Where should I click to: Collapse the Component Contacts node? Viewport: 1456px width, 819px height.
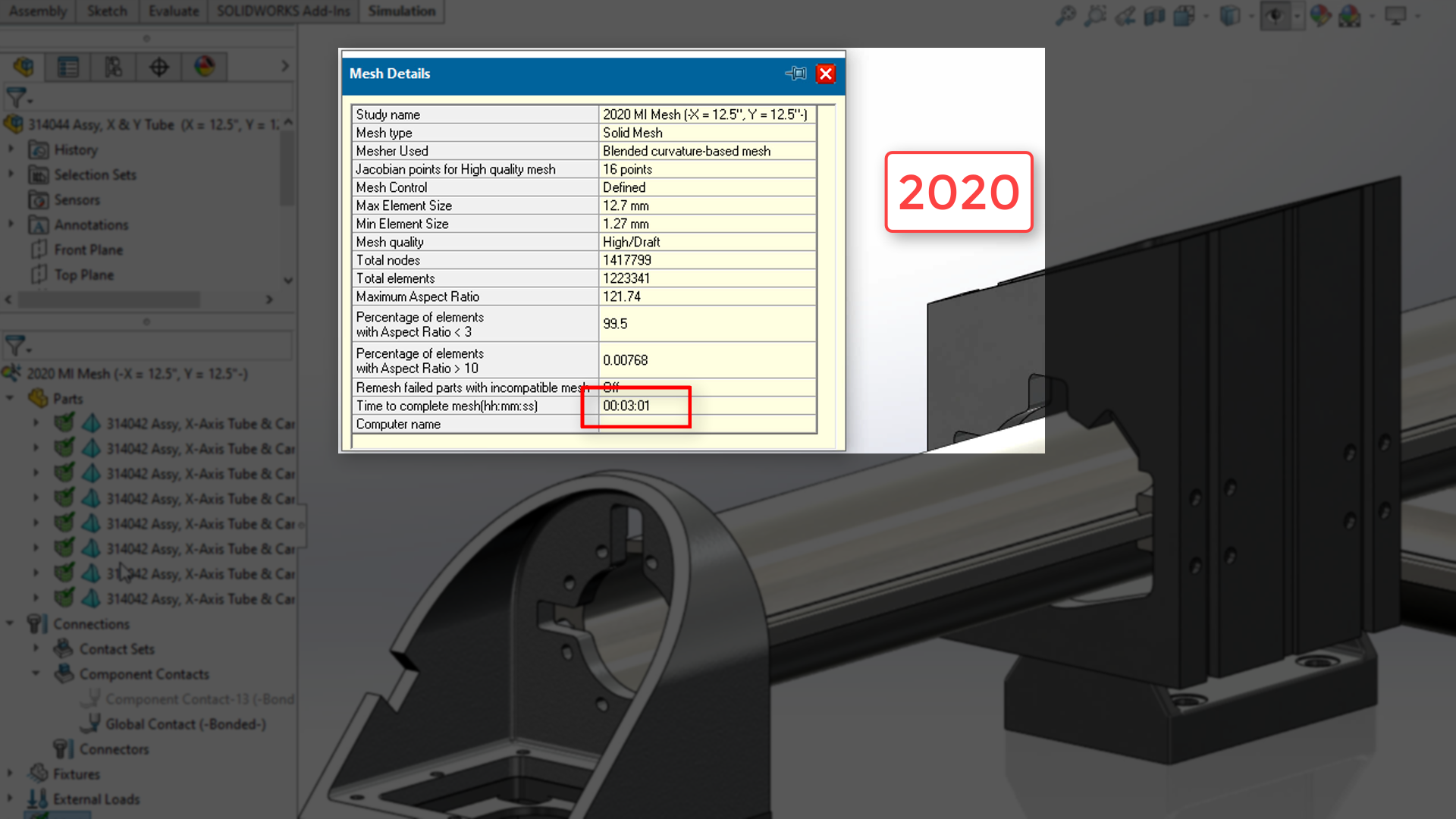(36, 673)
